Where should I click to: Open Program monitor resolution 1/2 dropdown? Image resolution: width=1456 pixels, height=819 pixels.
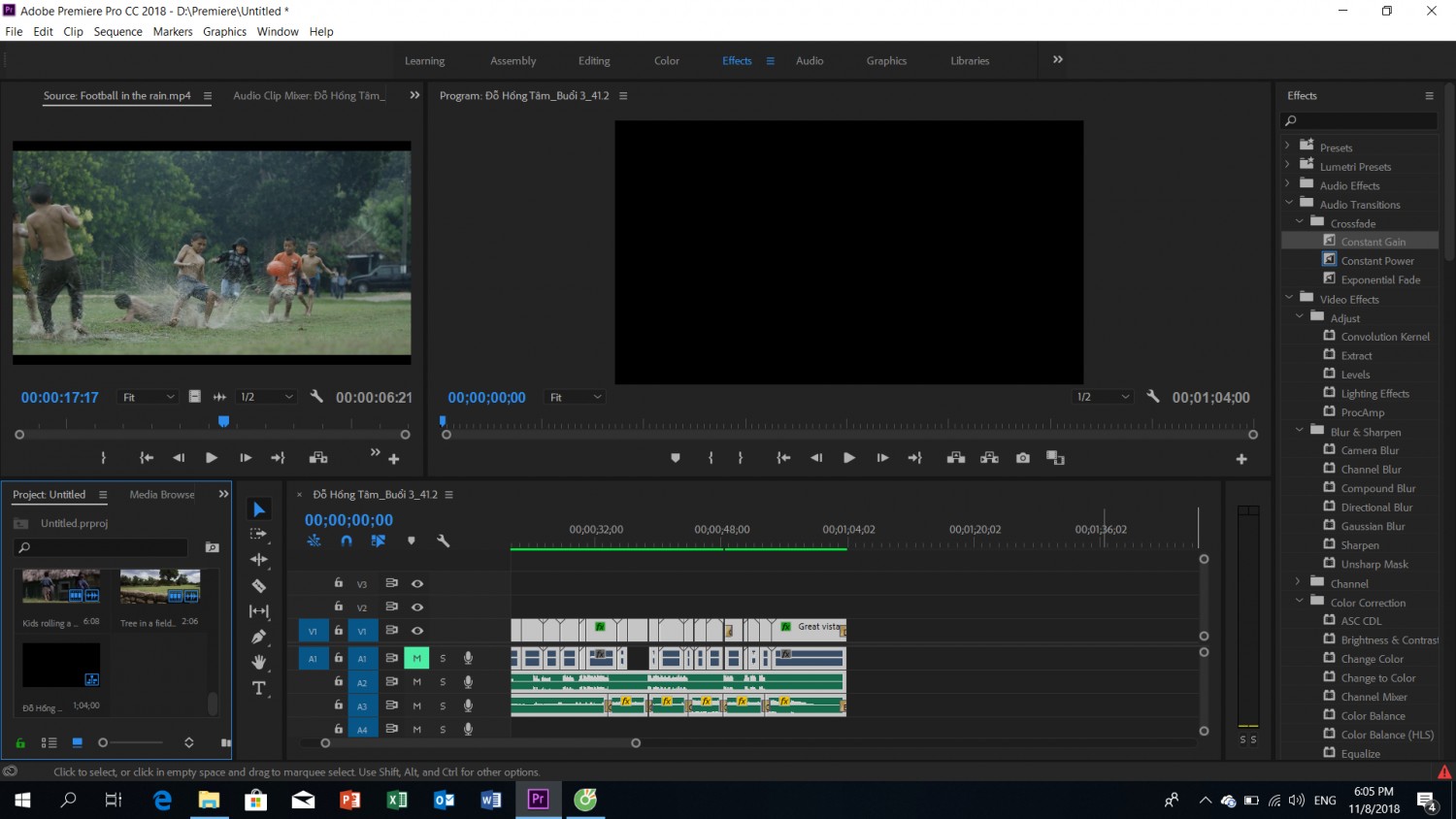[x=1103, y=397]
